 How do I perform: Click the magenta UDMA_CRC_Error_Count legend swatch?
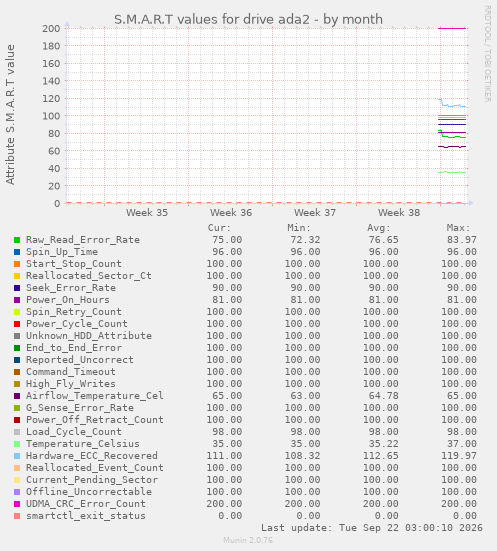tap(17, 504)
